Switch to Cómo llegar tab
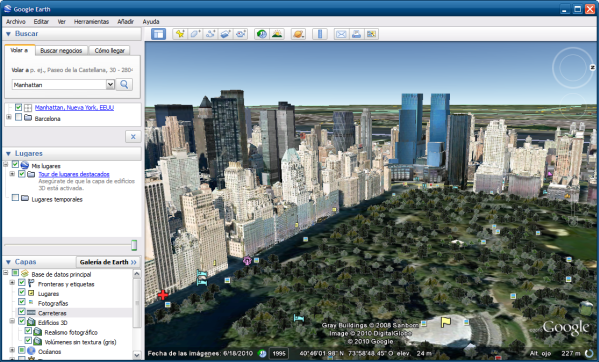 [110, 50]
